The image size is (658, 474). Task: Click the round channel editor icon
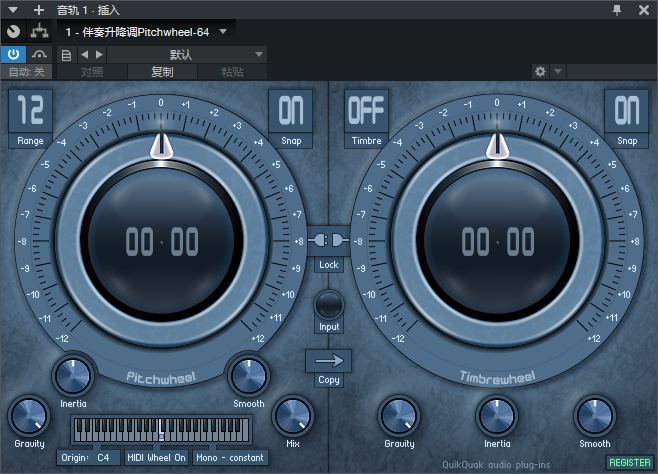click(x=13, y=31)
